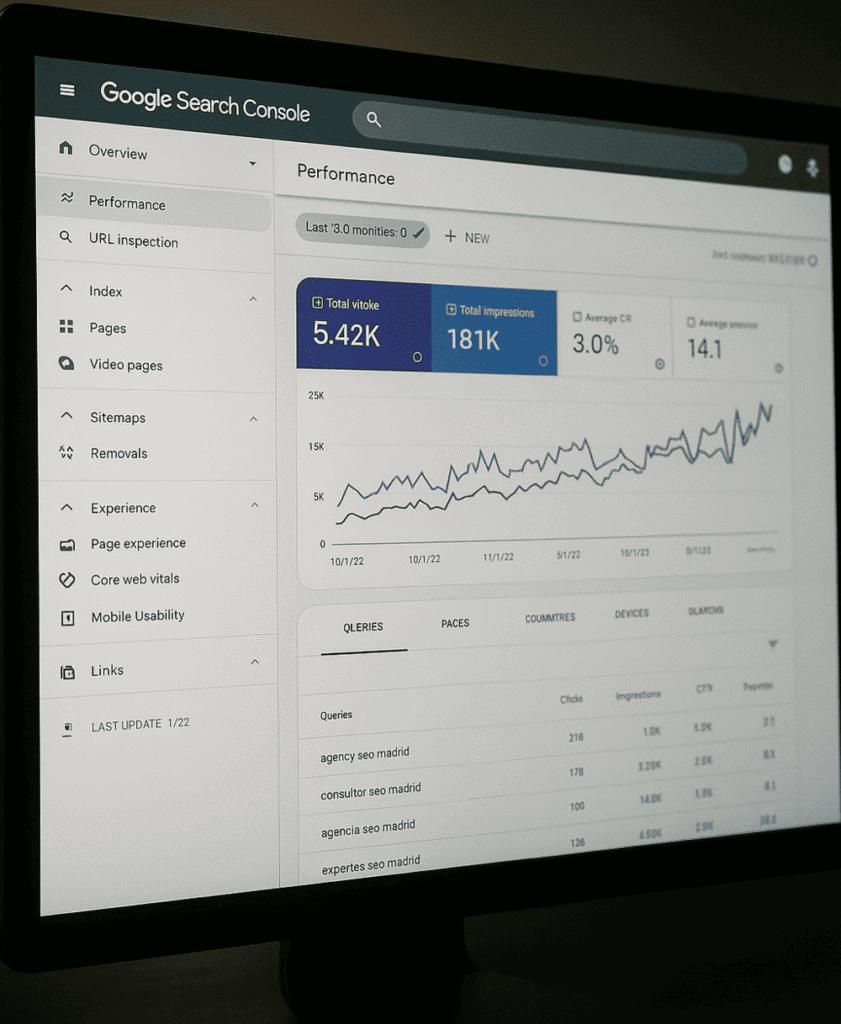This screenshot has width=841, height=1024.
Task: Enable the Average CTR 3.0% checkbox
Action: (577, 317)
